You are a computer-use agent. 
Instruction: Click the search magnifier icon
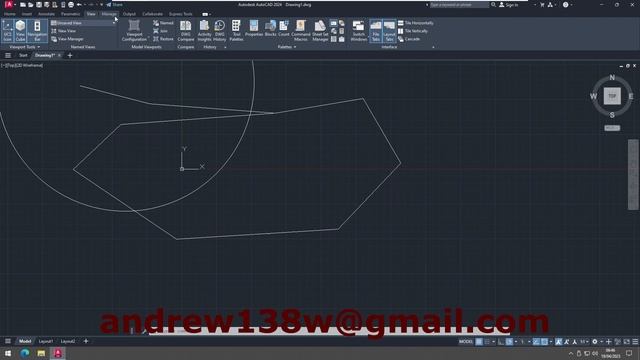493,5
